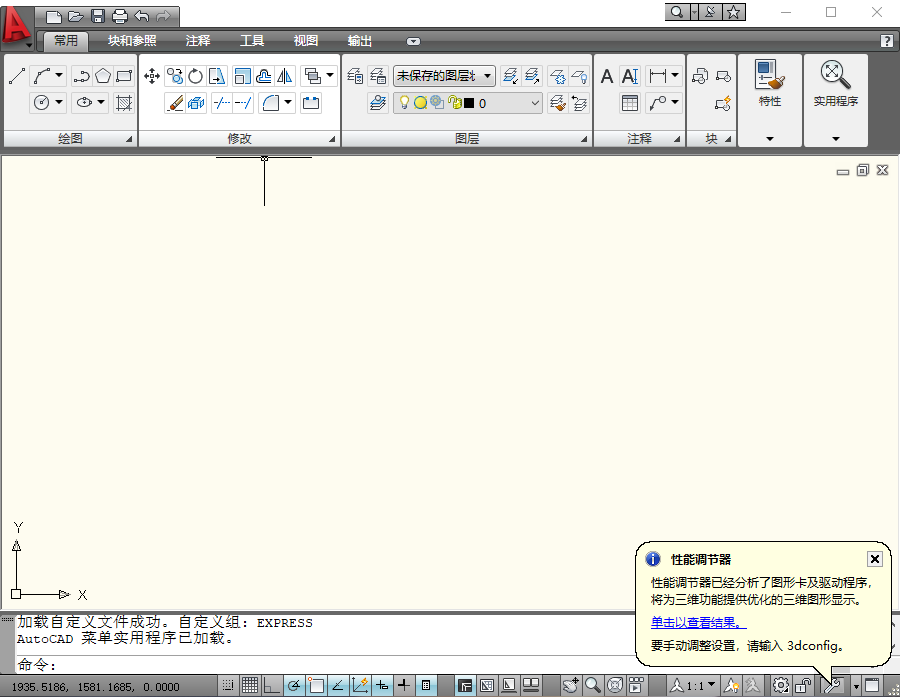Viewport: 900px width, 697px height.
Task: Insert a table from the annotation panel
Action: pyautogui.click(x=630, y=102)
